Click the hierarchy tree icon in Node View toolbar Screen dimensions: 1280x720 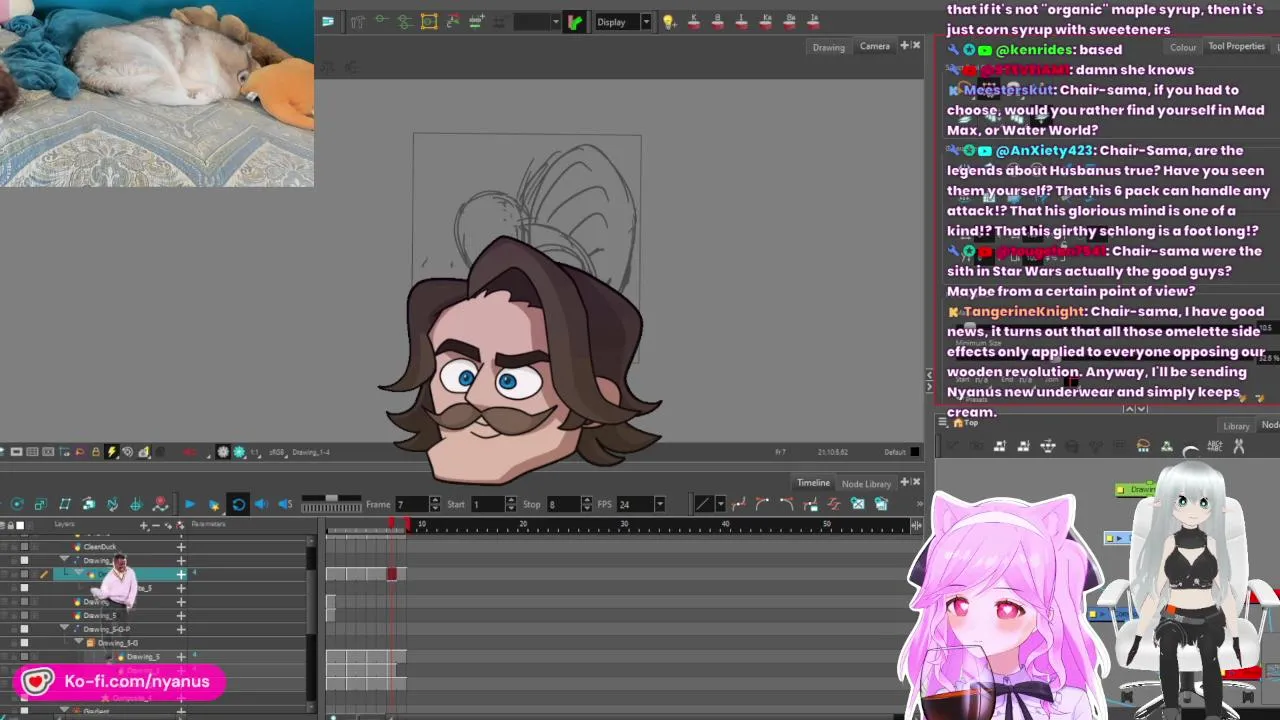coord(1048,446)
